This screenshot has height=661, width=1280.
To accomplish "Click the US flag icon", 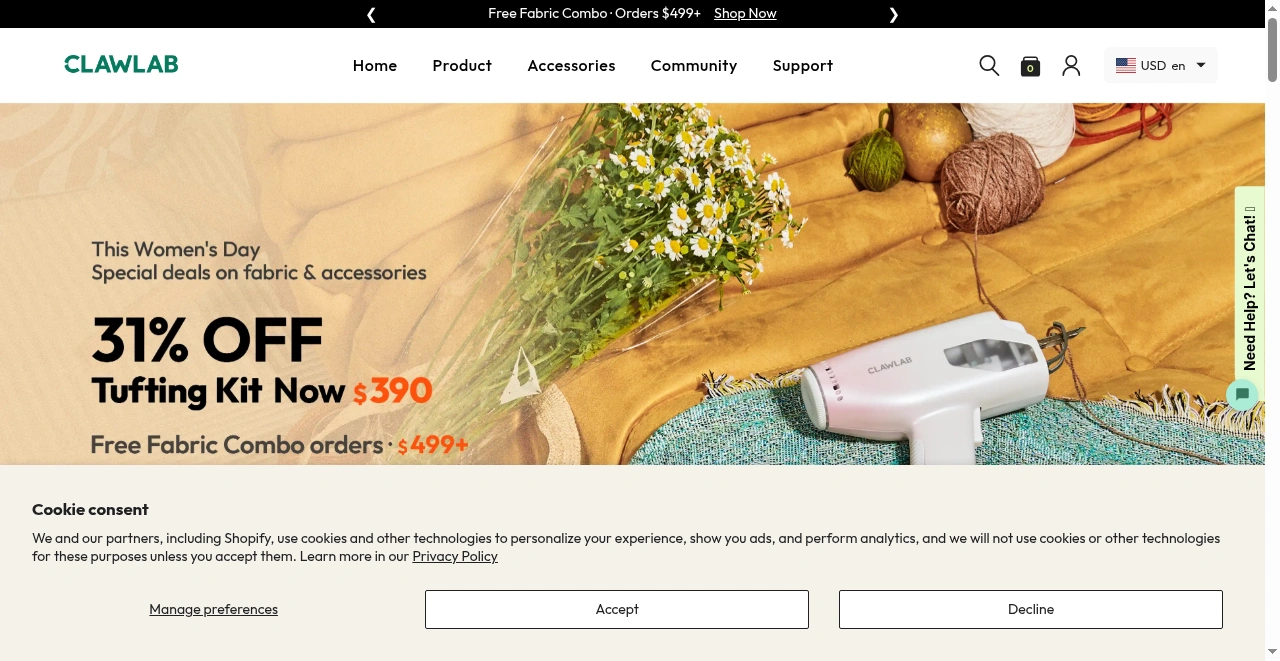I will tap(1126, 66).
